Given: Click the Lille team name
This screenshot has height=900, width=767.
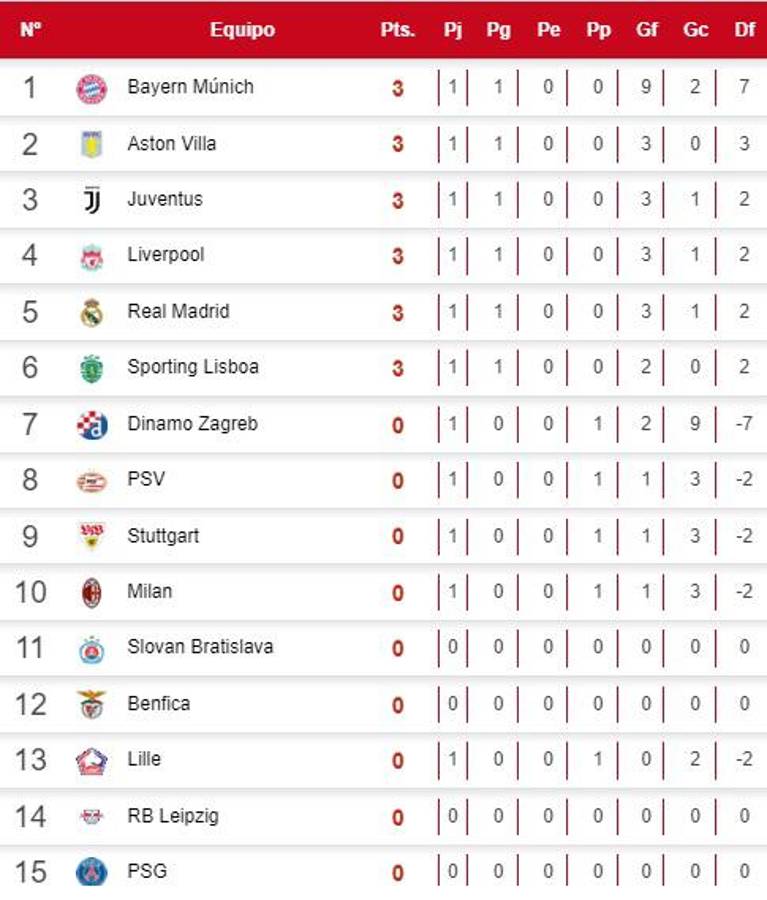Looking at the screenshot, I should point(144,759).
